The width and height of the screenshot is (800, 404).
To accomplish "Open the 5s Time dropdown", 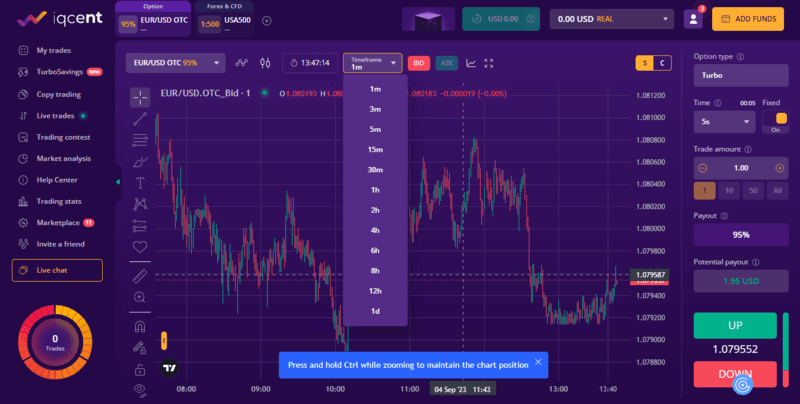I will click(x=724, y=122).
